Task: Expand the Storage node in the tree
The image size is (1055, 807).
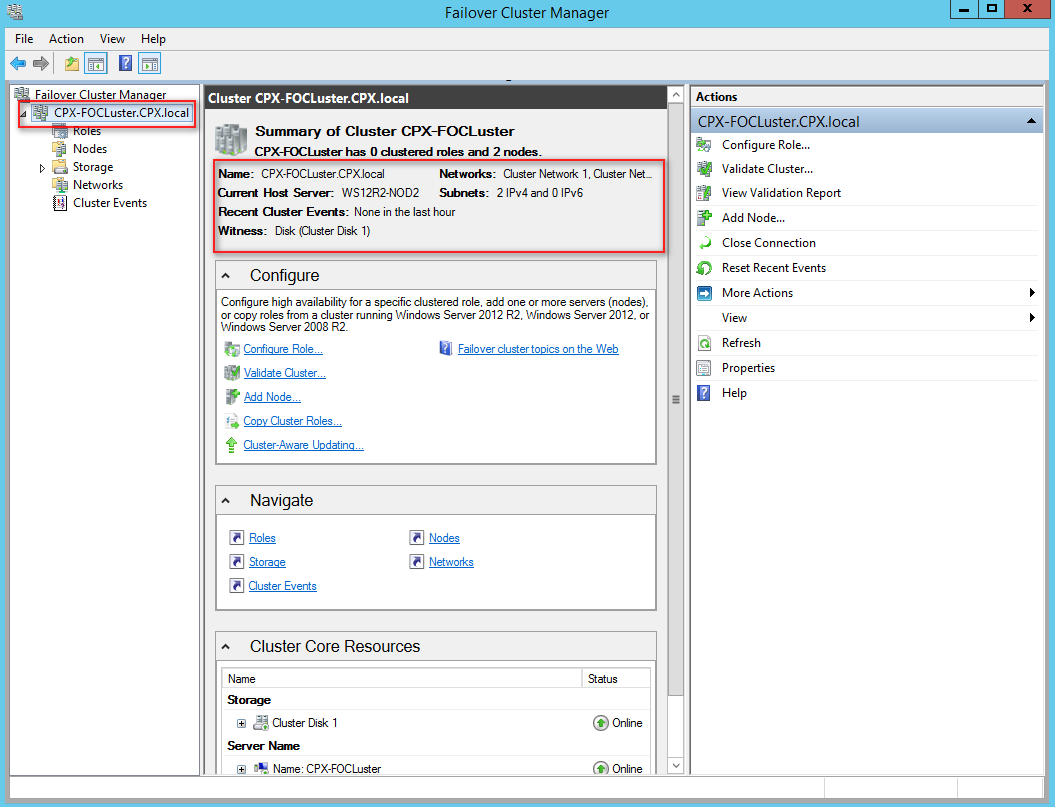Action: 42,168
